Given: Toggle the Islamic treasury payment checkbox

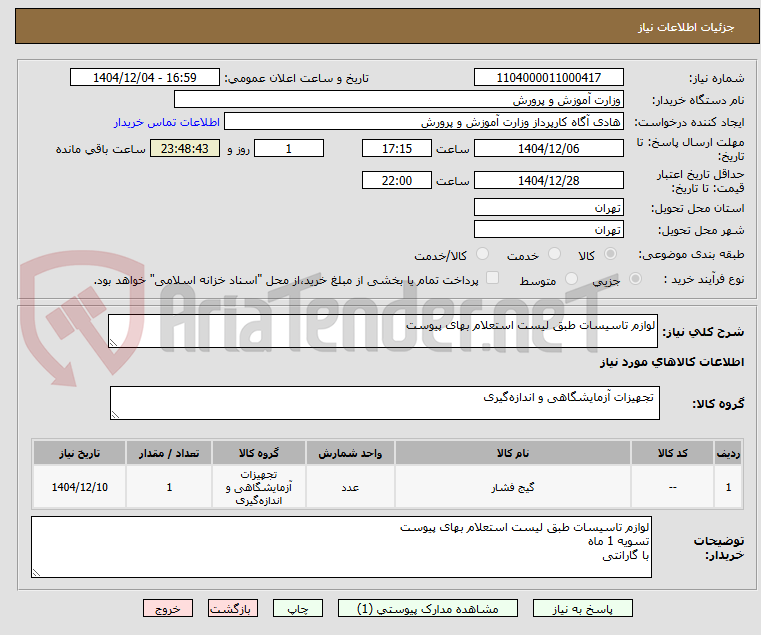Looking at the screenshot, I should pyautogui.click(x=492, y=278).
